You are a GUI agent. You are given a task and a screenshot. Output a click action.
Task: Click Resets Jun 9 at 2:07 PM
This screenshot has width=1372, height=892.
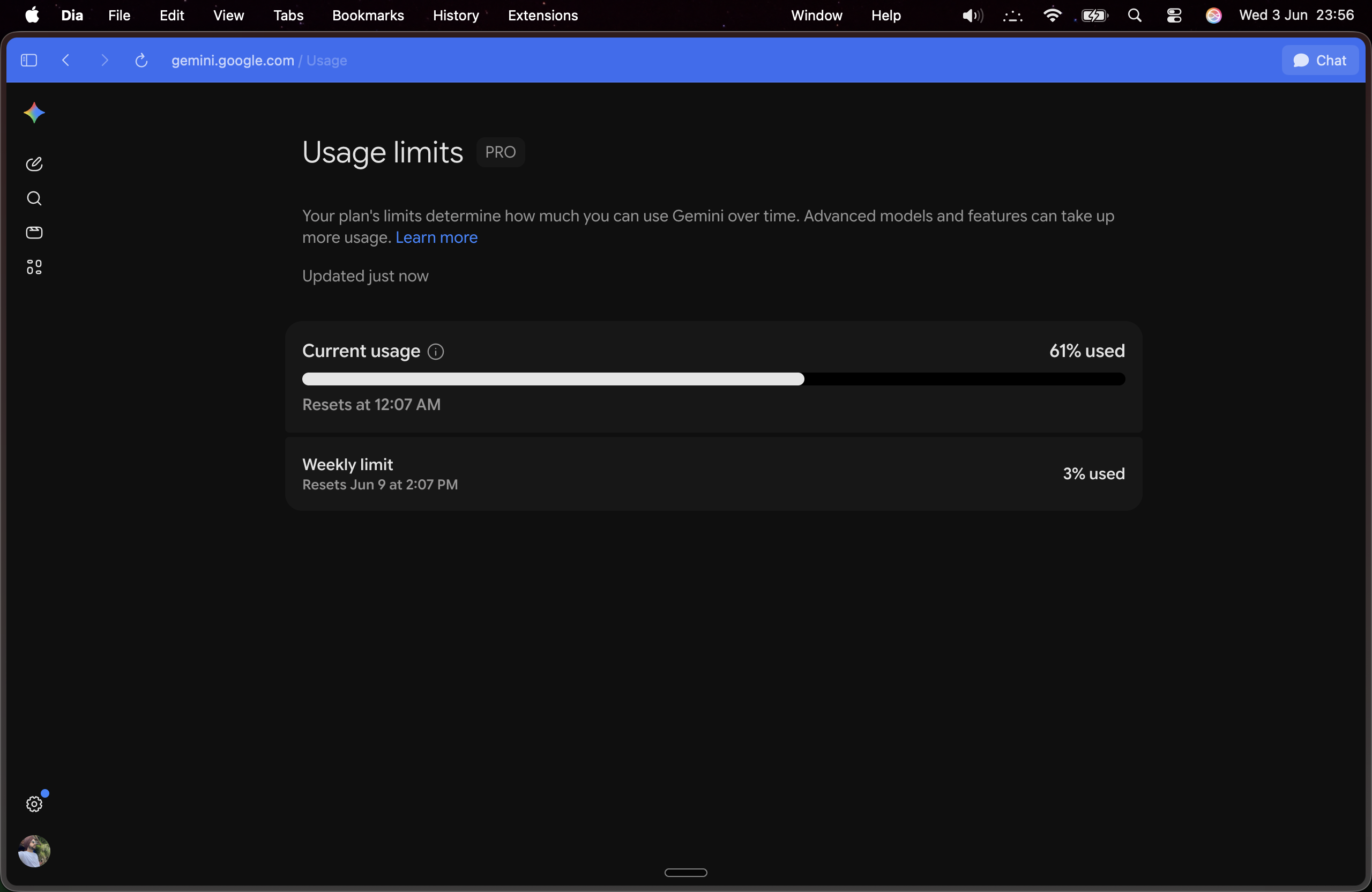[380, 485]
